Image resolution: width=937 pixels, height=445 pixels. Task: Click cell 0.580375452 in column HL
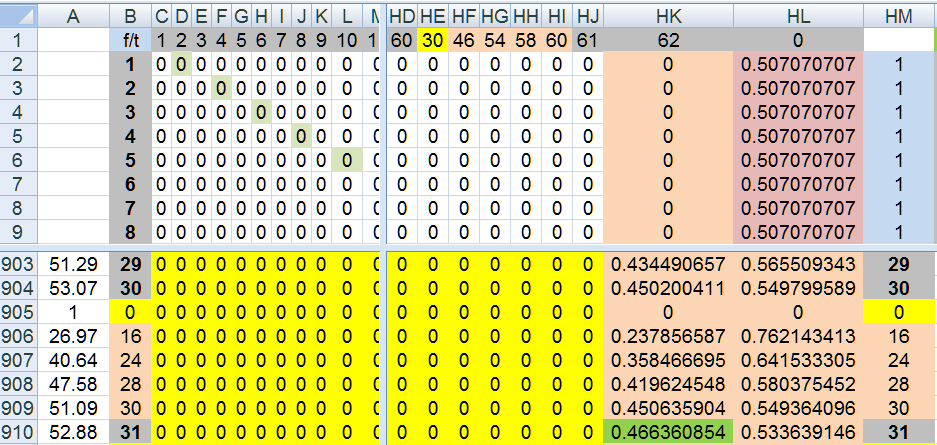798,383
